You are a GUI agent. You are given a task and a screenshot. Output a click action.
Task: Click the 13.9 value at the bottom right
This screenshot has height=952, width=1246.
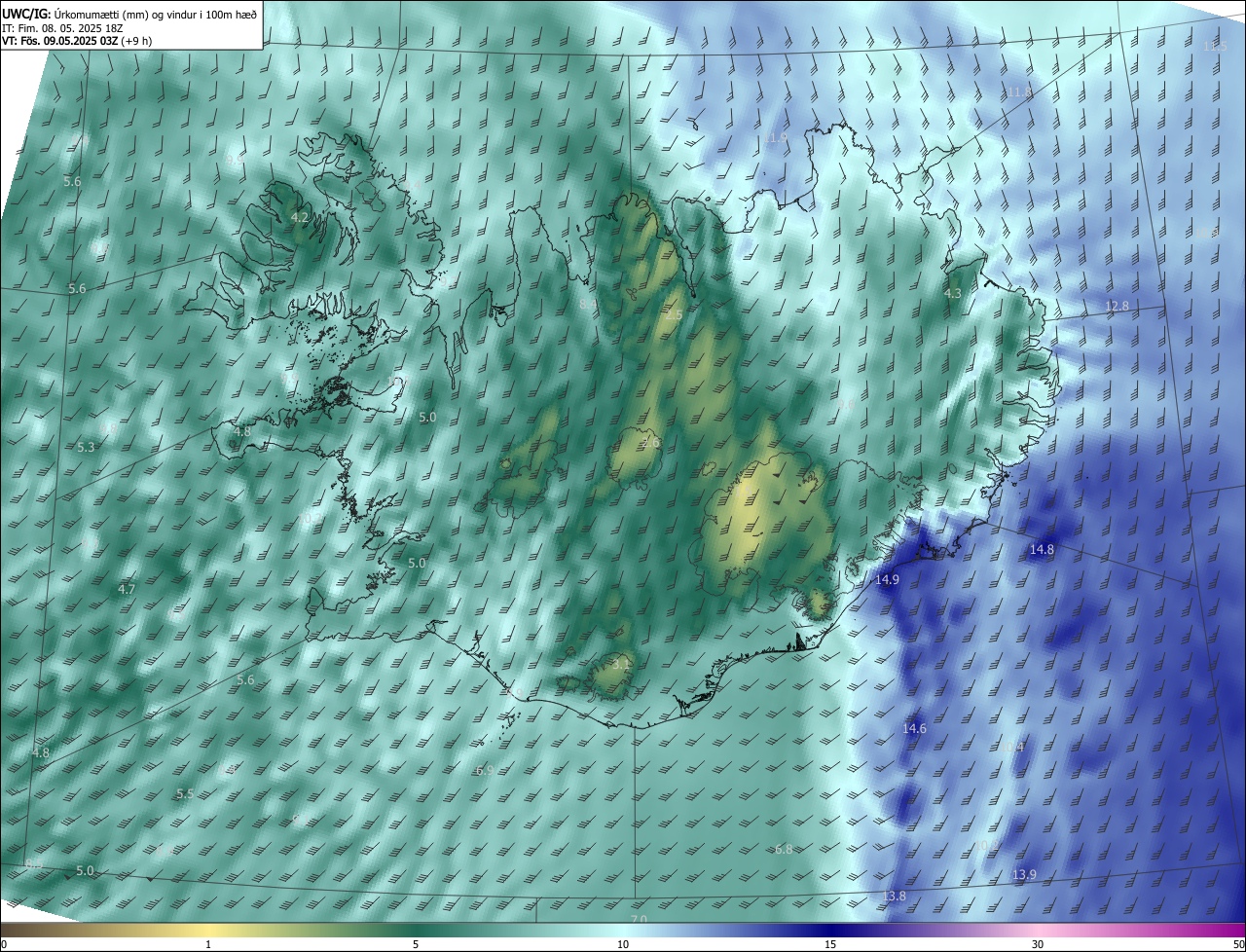click(x=1024, y=875)
